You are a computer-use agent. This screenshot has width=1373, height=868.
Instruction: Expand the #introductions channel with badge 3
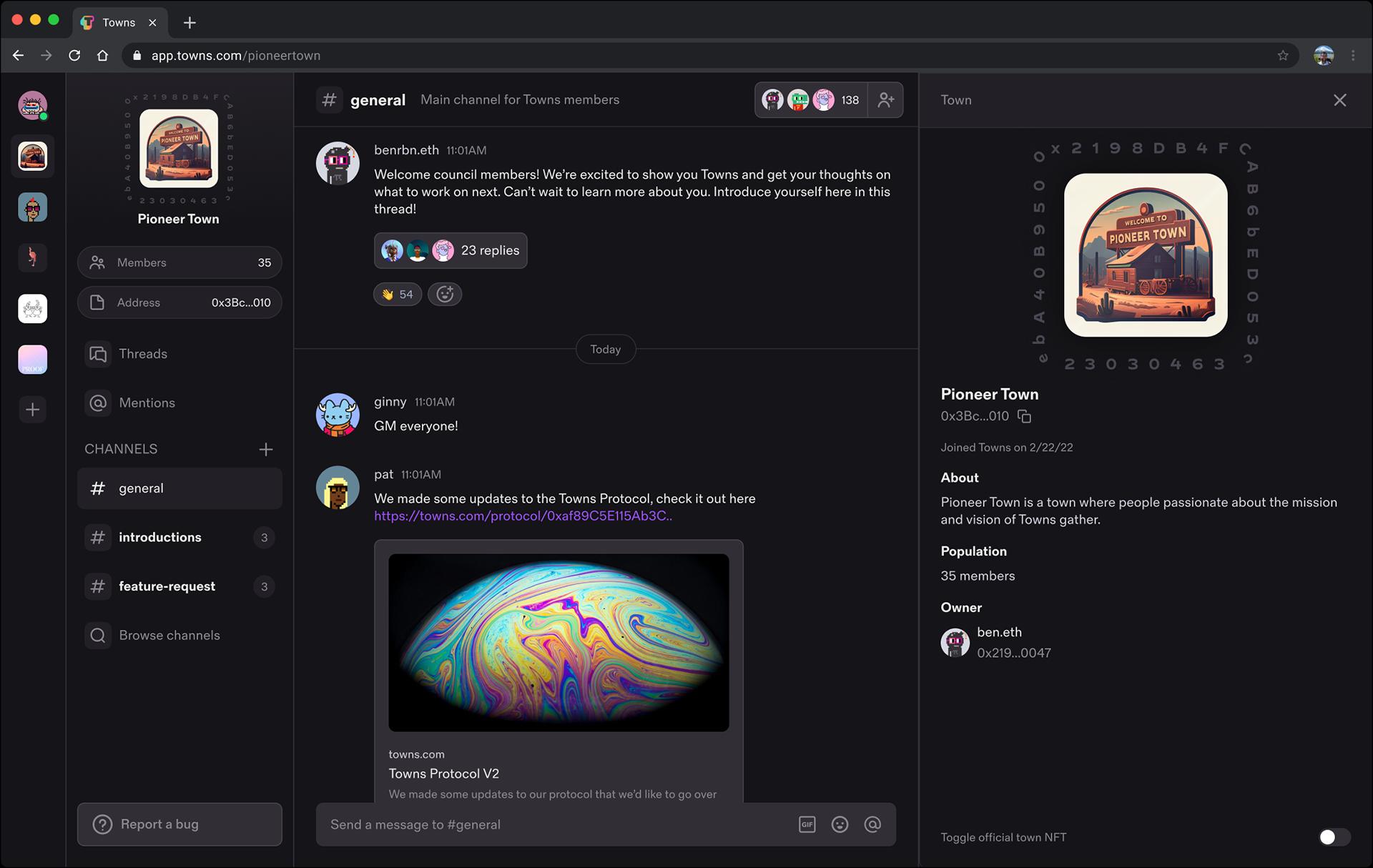point(160,537)
